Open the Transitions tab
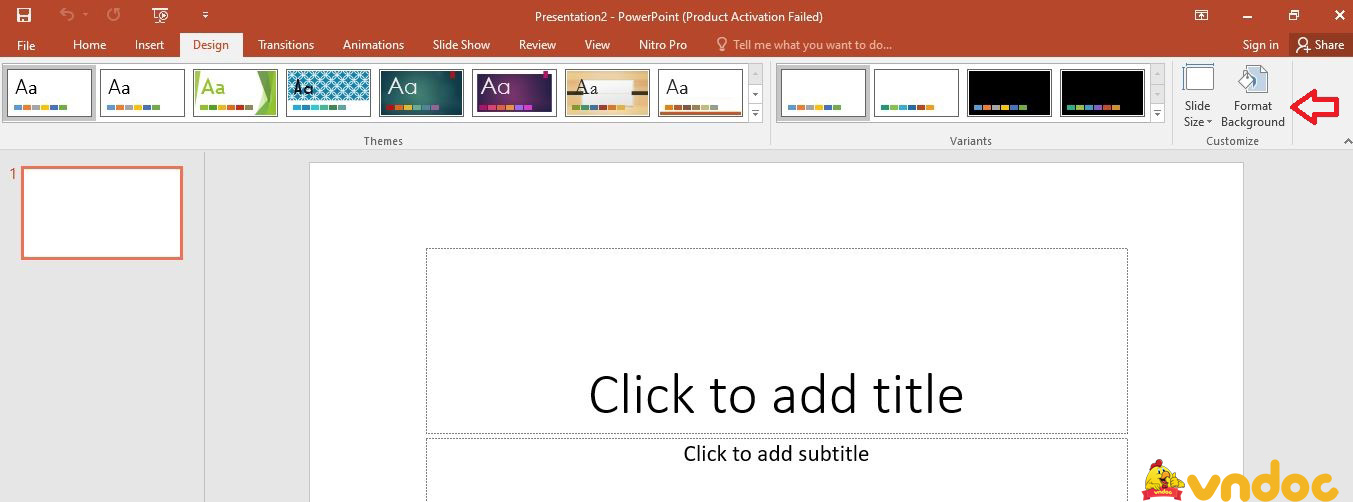This screenshot has width=1353, height=502. (x=286, y=44)
